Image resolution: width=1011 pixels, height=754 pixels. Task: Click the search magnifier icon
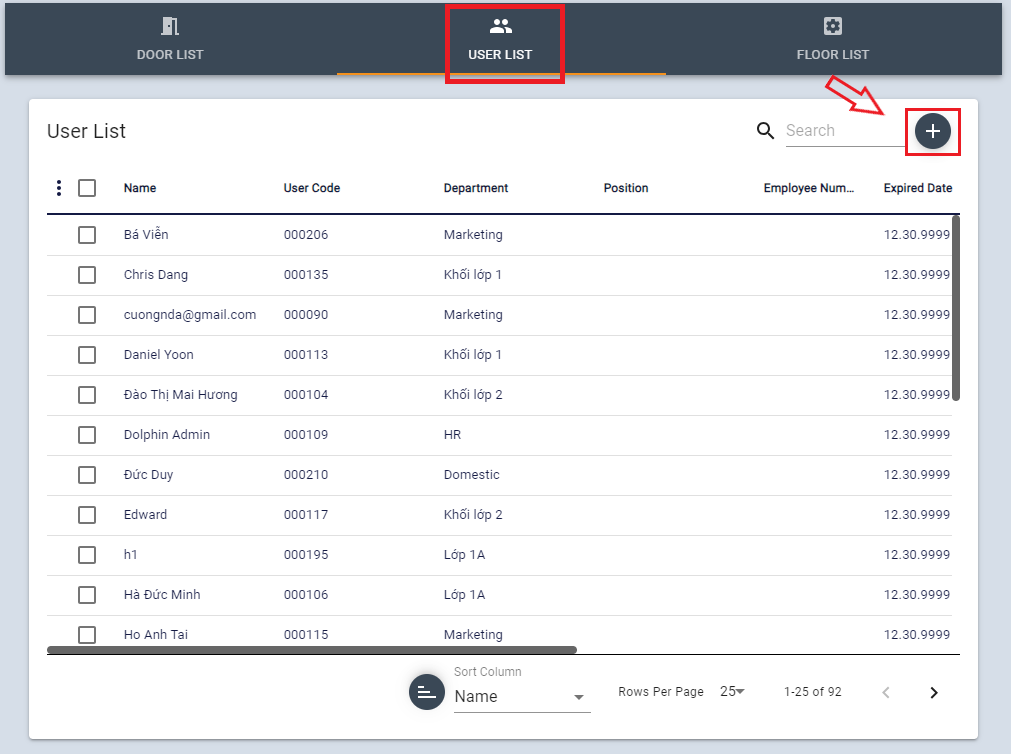pyautogui.click(x=765, y=131)
